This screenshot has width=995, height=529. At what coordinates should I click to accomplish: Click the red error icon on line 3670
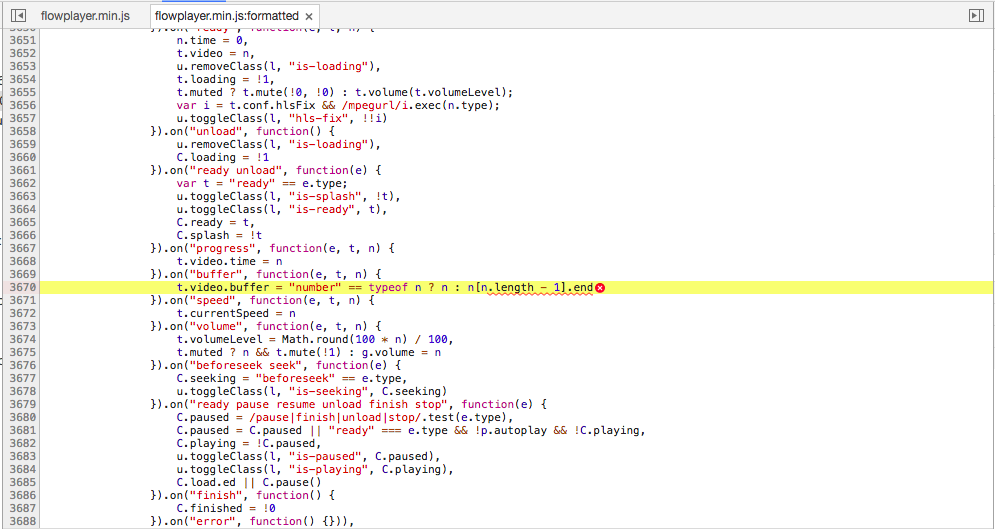[600, 288]
